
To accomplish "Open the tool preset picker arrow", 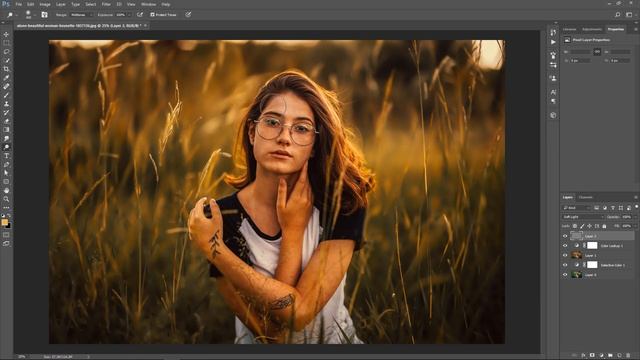I will 16,15.
